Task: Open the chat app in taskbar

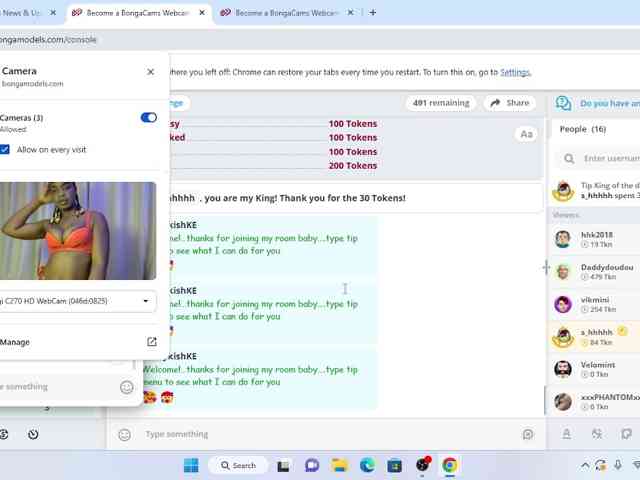Action: [x=312, y=465]
